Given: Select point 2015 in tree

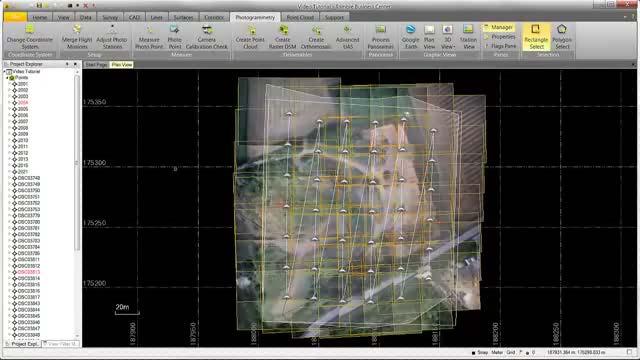Looking at the screenshot, I should click(x=23, y=166).
